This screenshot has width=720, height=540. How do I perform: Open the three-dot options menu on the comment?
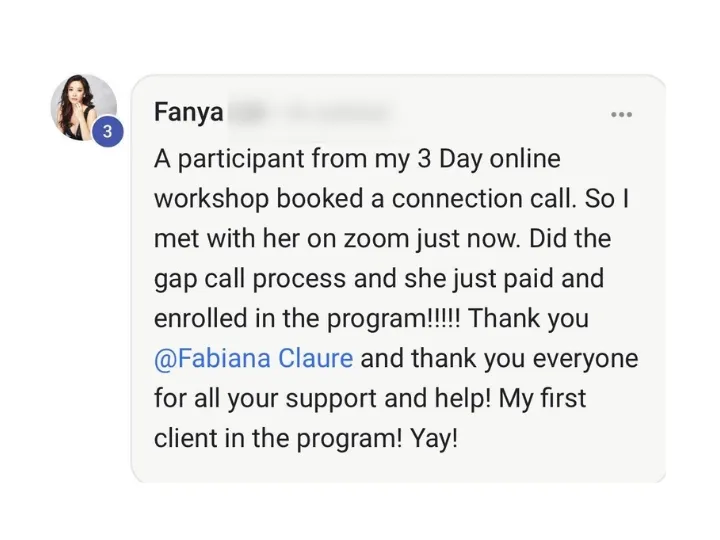pos(621,114)
